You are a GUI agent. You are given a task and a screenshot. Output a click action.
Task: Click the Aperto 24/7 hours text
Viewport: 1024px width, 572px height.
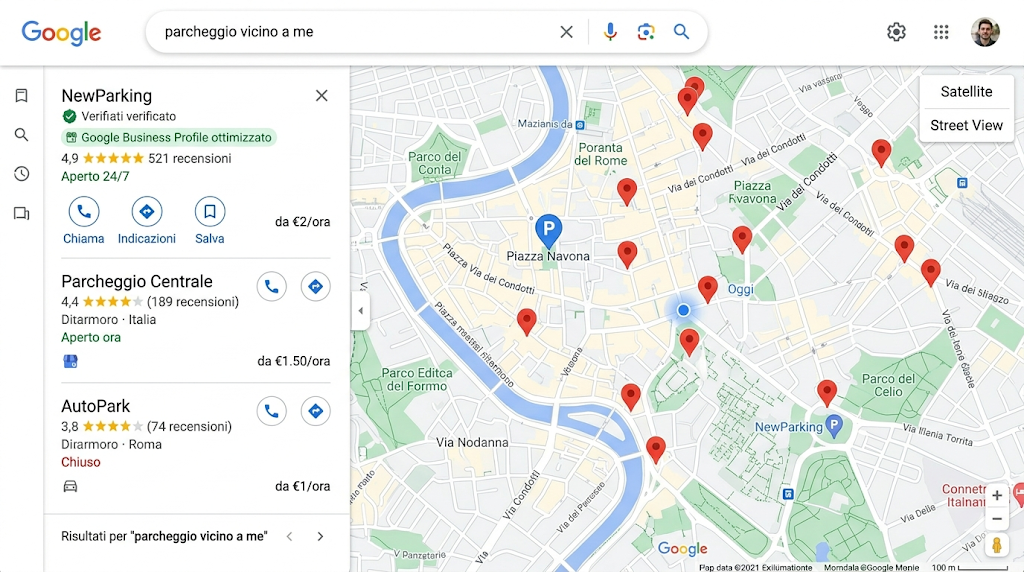tap(95, 176)
